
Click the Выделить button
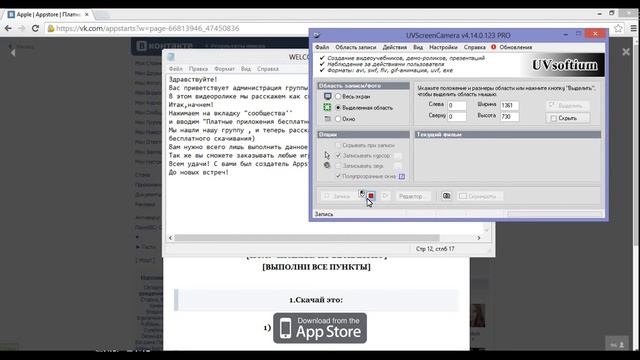point(567,106)
